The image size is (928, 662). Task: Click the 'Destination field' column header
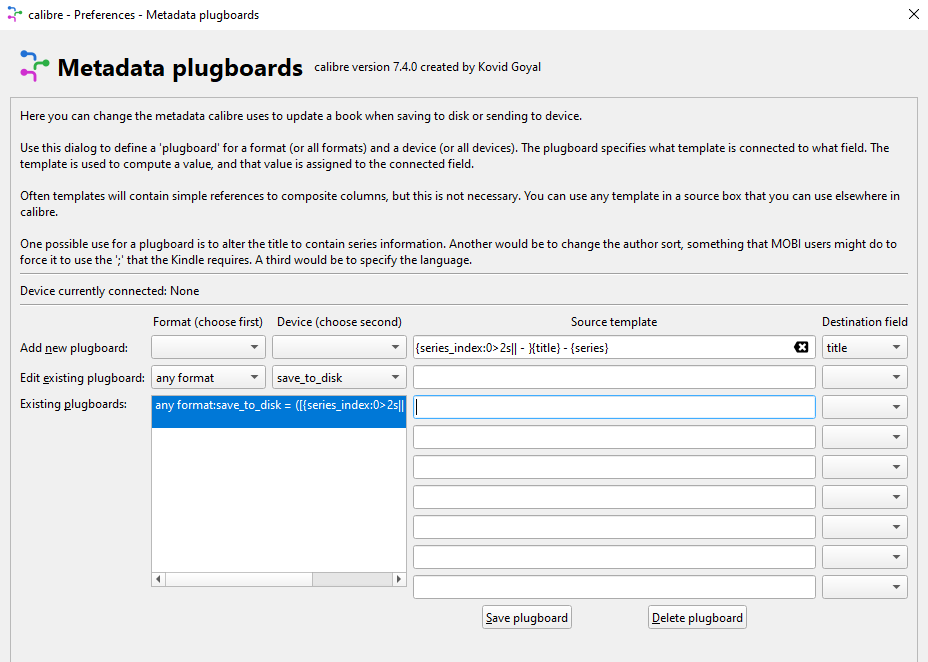864,322
